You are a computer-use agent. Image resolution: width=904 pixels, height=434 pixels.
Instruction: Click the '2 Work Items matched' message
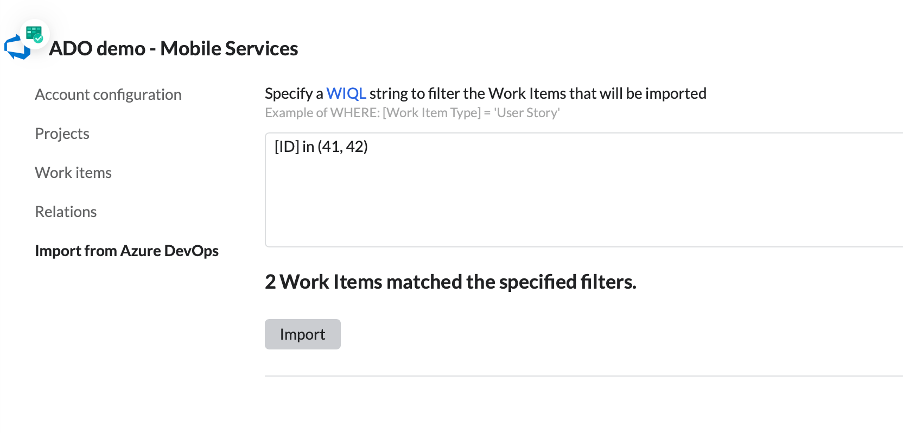(450, 282)
